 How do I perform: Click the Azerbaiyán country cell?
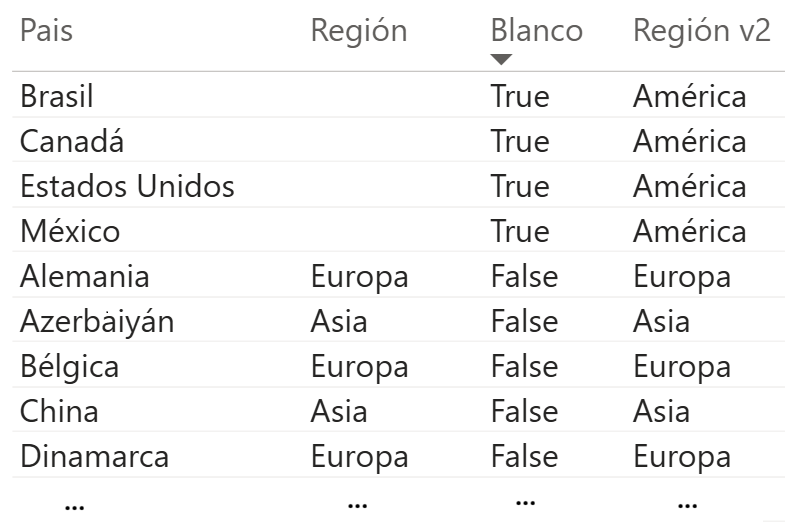coord(97,322)
